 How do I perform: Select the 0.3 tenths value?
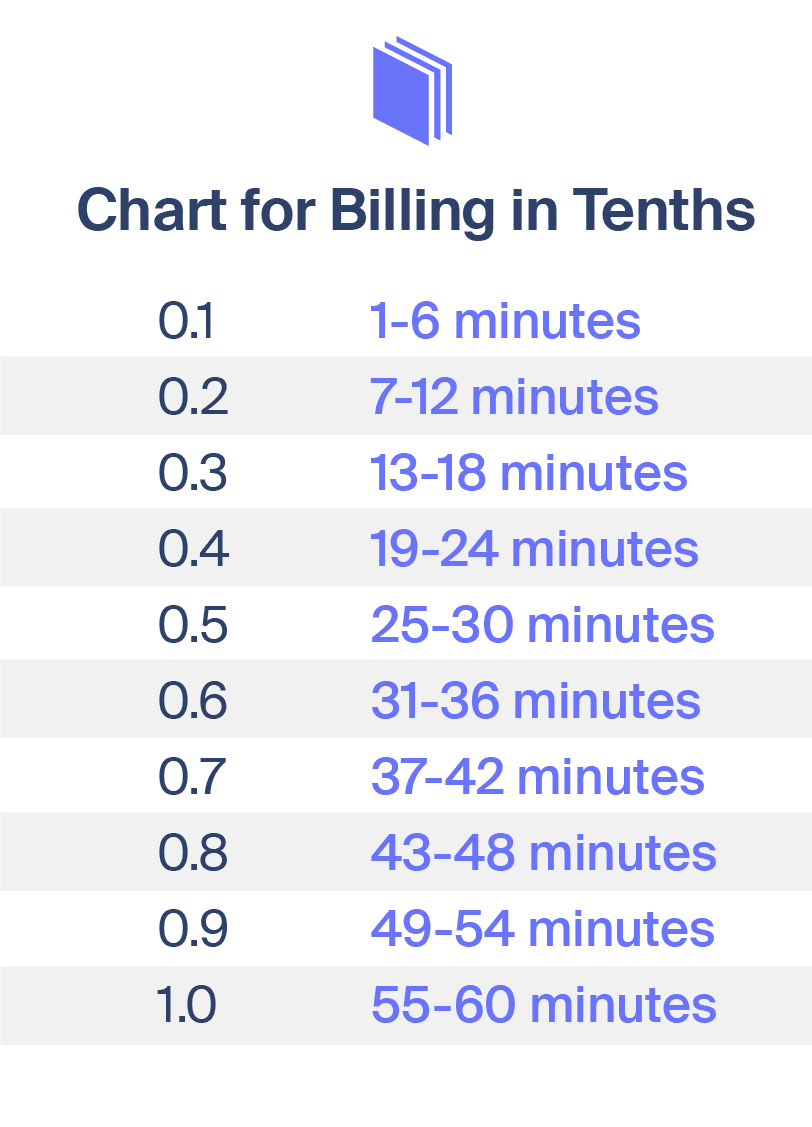click(x=193, y=474)
